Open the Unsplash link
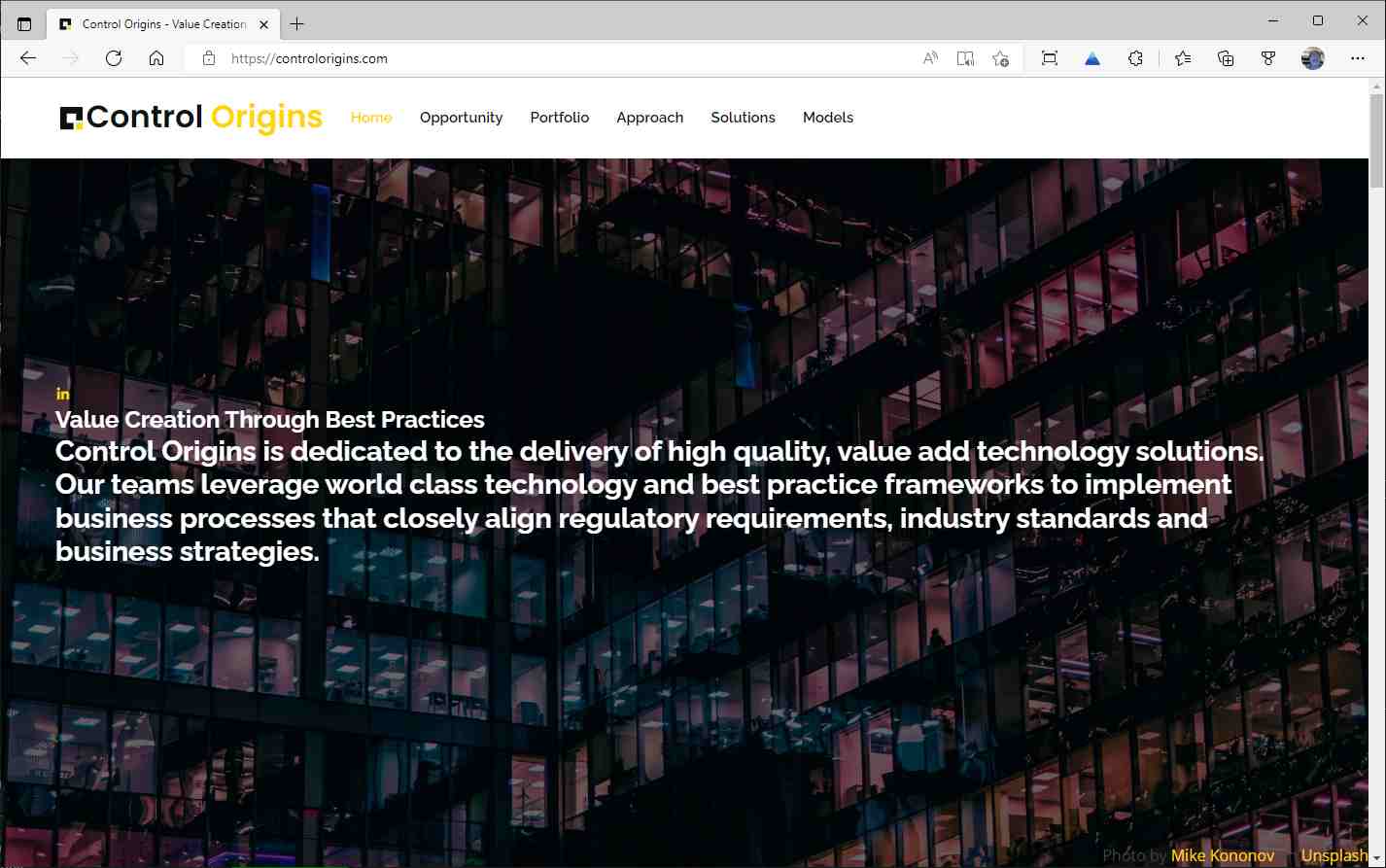The width and height of the screenshot is (1386, 868). [1334, 854]
